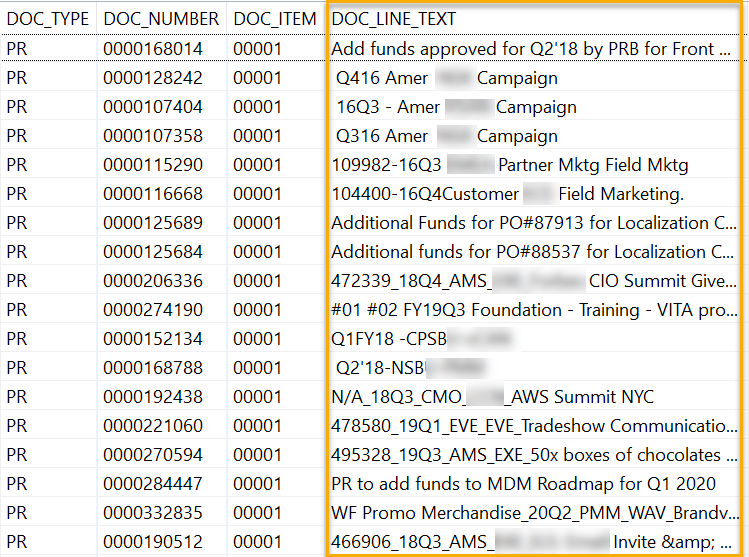Image resolution: width=749 pixels, height=557 pixels.
Task: Click the FY19Q3 Foundation Training cell
Action: 533,310
